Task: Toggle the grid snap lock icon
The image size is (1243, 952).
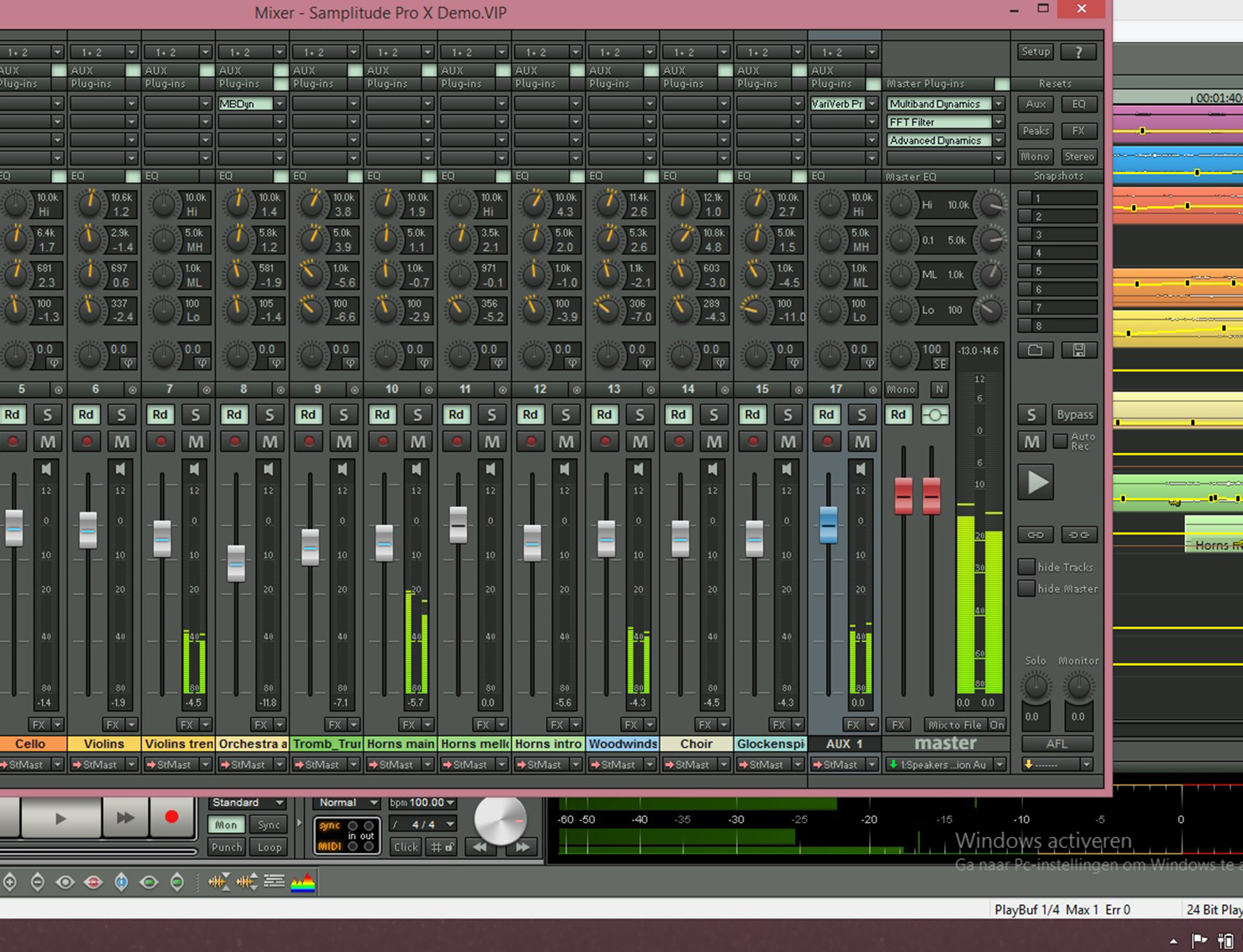Action: 443,847
